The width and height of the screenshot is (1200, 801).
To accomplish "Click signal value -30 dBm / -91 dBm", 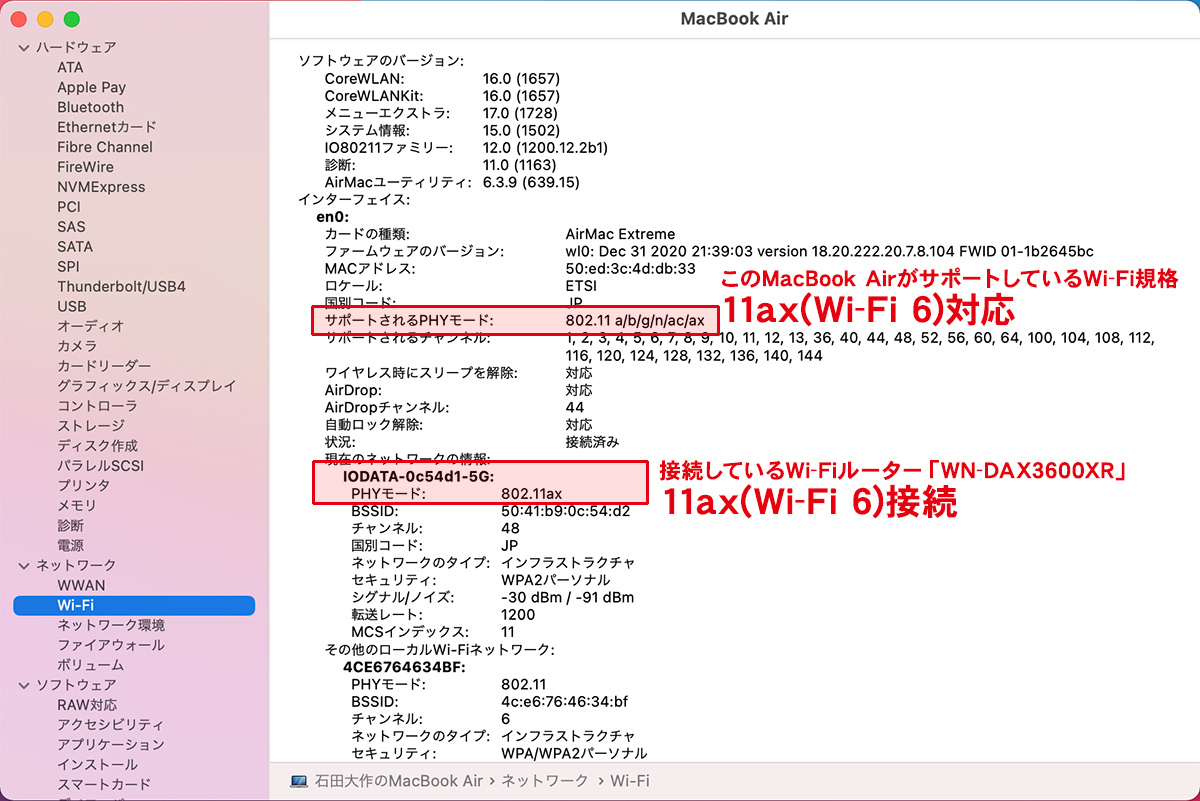I will pyautogui.click(x=567, y=597).
